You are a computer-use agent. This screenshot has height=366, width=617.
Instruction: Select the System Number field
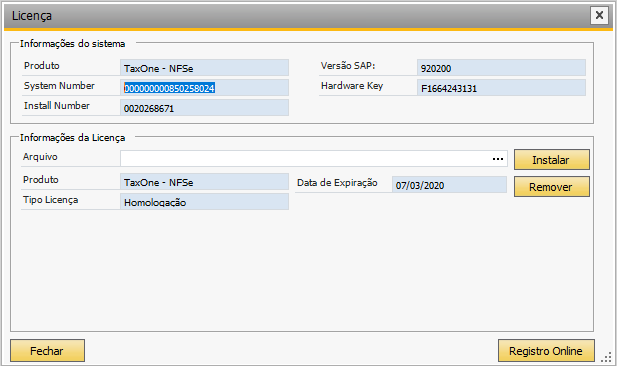204,88
